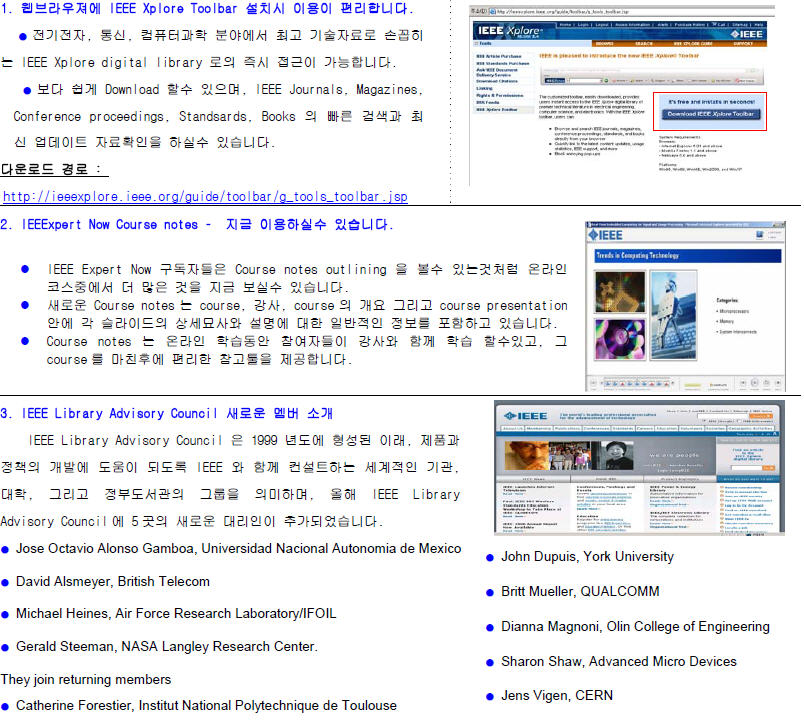Click the elderly man photo in IEEE homepage screenshot
This screenshot has height=721, width=804.
[526, 455]
